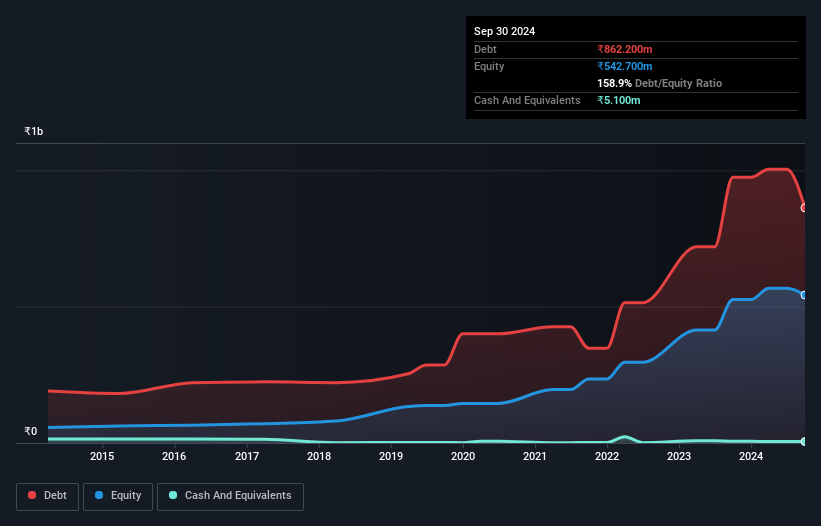Toggle the Cash And Equivalents legend button
The image size is (821, 526).
[x=230, y=496]
